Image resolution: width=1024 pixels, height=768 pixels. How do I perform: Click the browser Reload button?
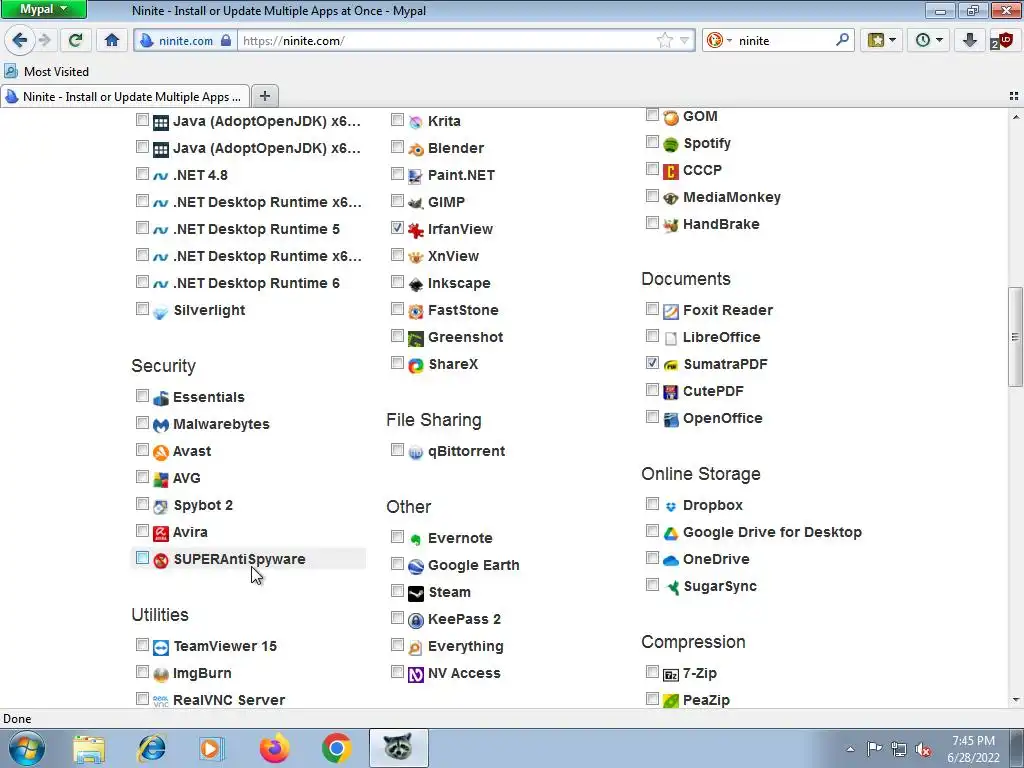75,40
